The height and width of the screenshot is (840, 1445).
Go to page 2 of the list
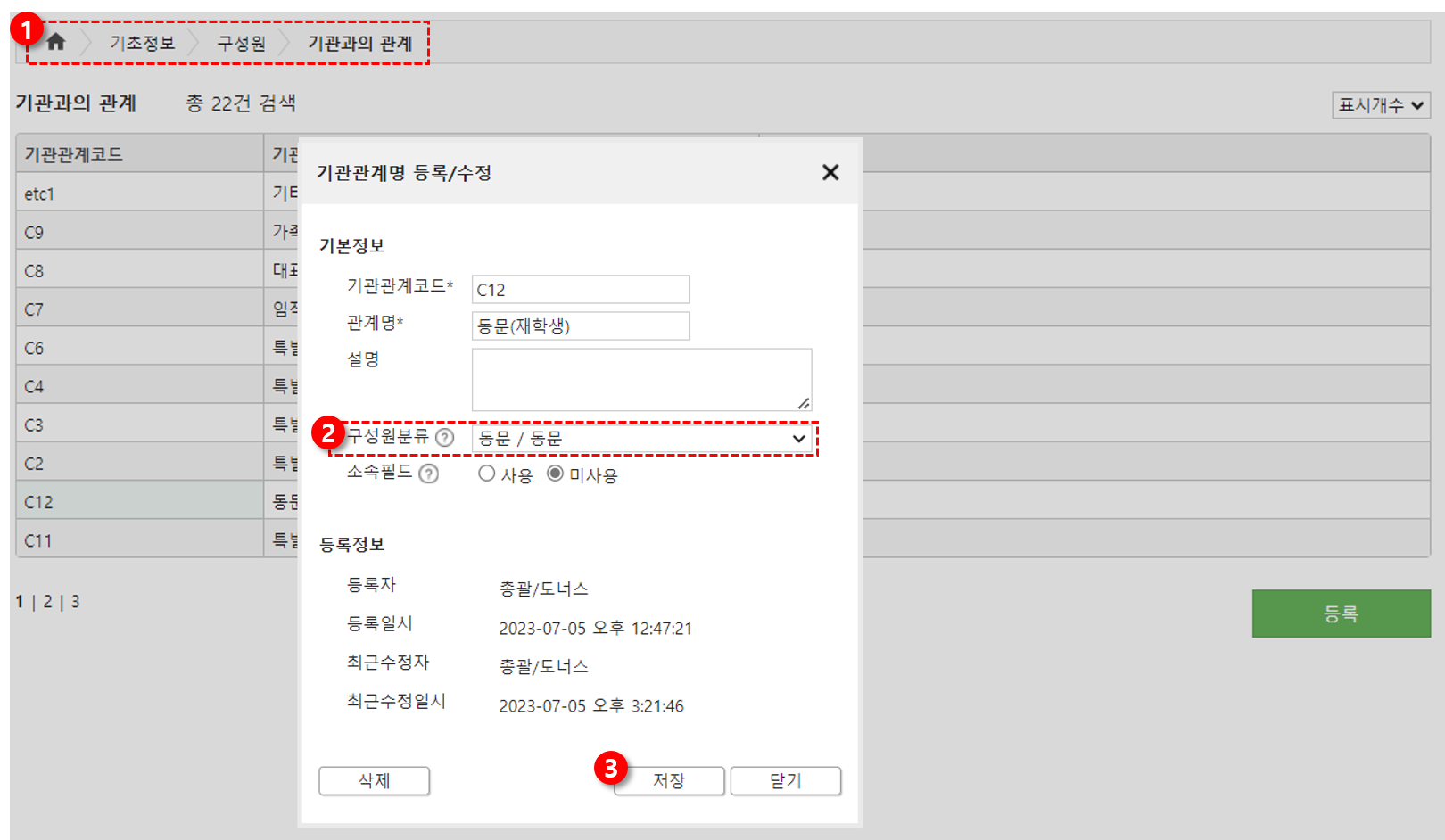click(47, 602)
